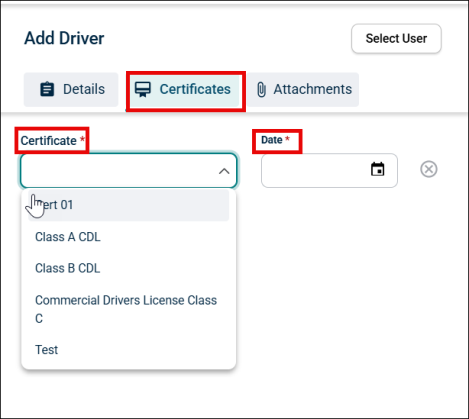
Task: Click the certificate icon on Certificates tab
Action: coord(143,89)
